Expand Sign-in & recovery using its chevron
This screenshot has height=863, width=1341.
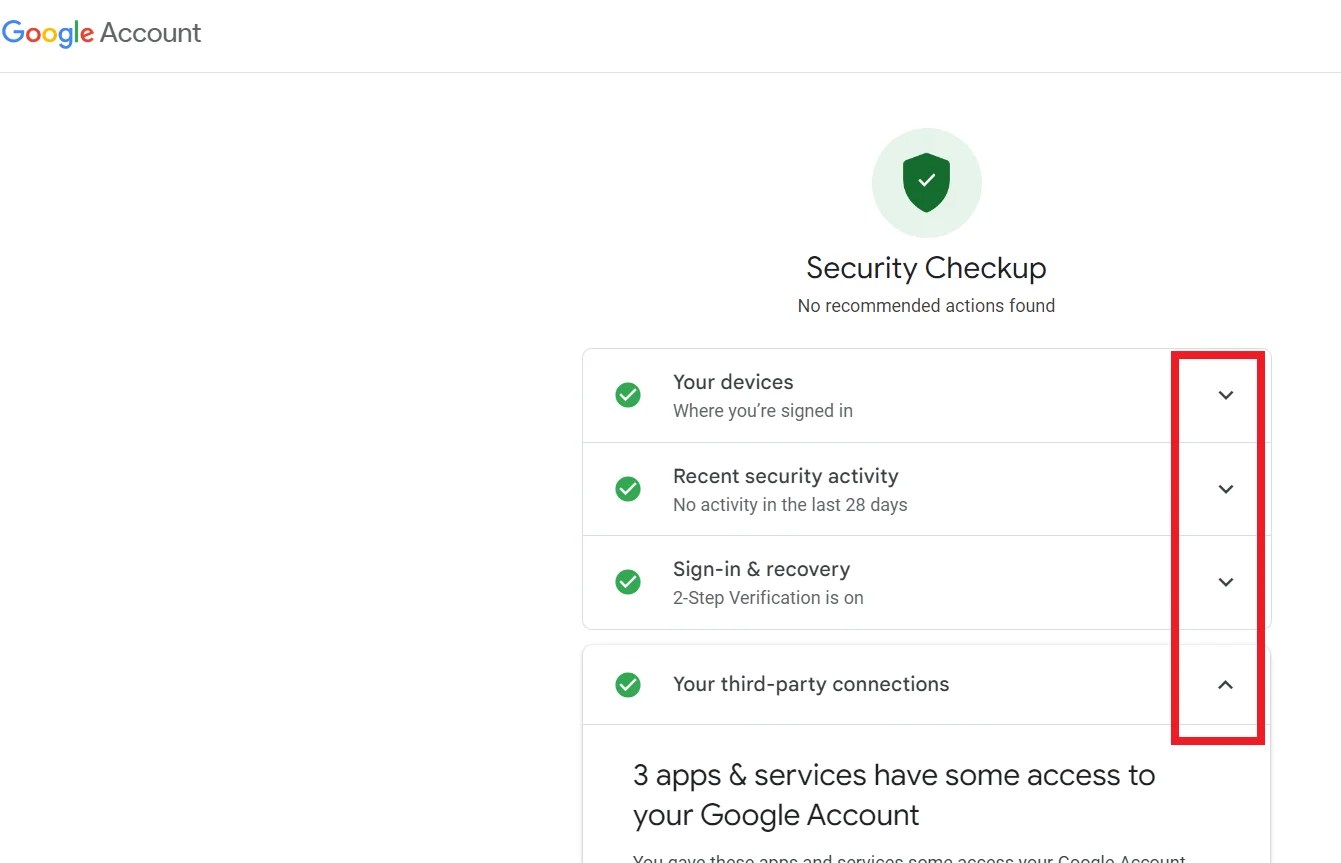[x=1225, y=582]
